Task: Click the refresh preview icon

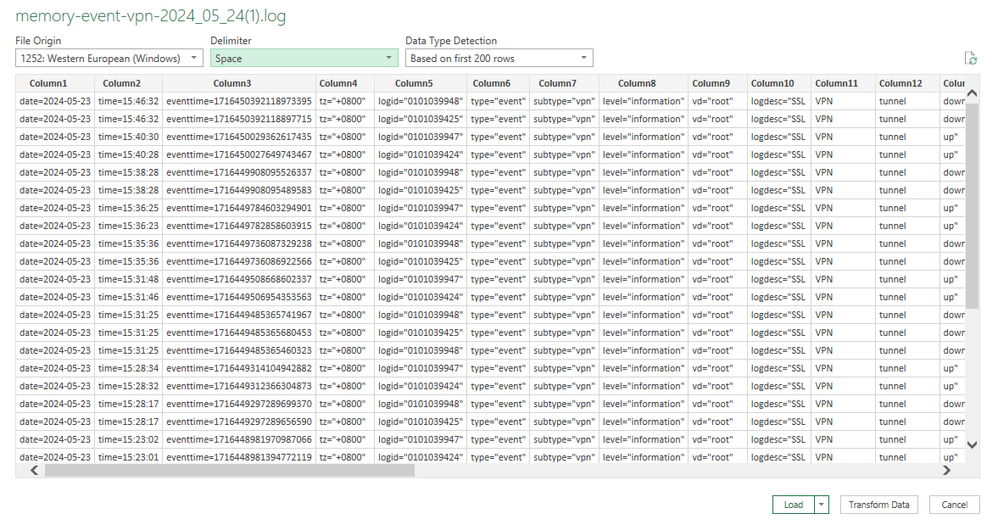Action: click(x=970, y=59)
